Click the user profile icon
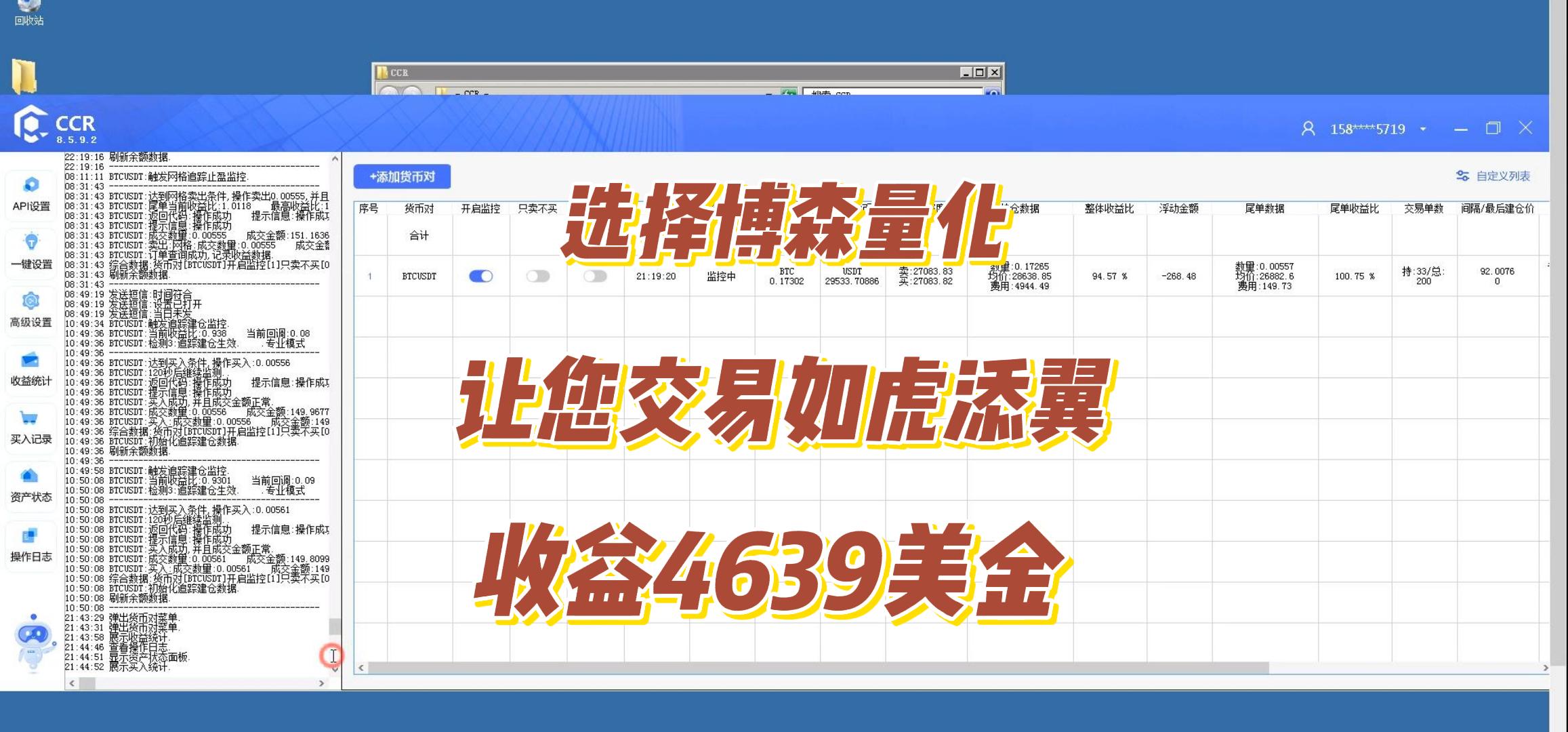Viewport: 1568px width, 732px height. [1308, 129]
